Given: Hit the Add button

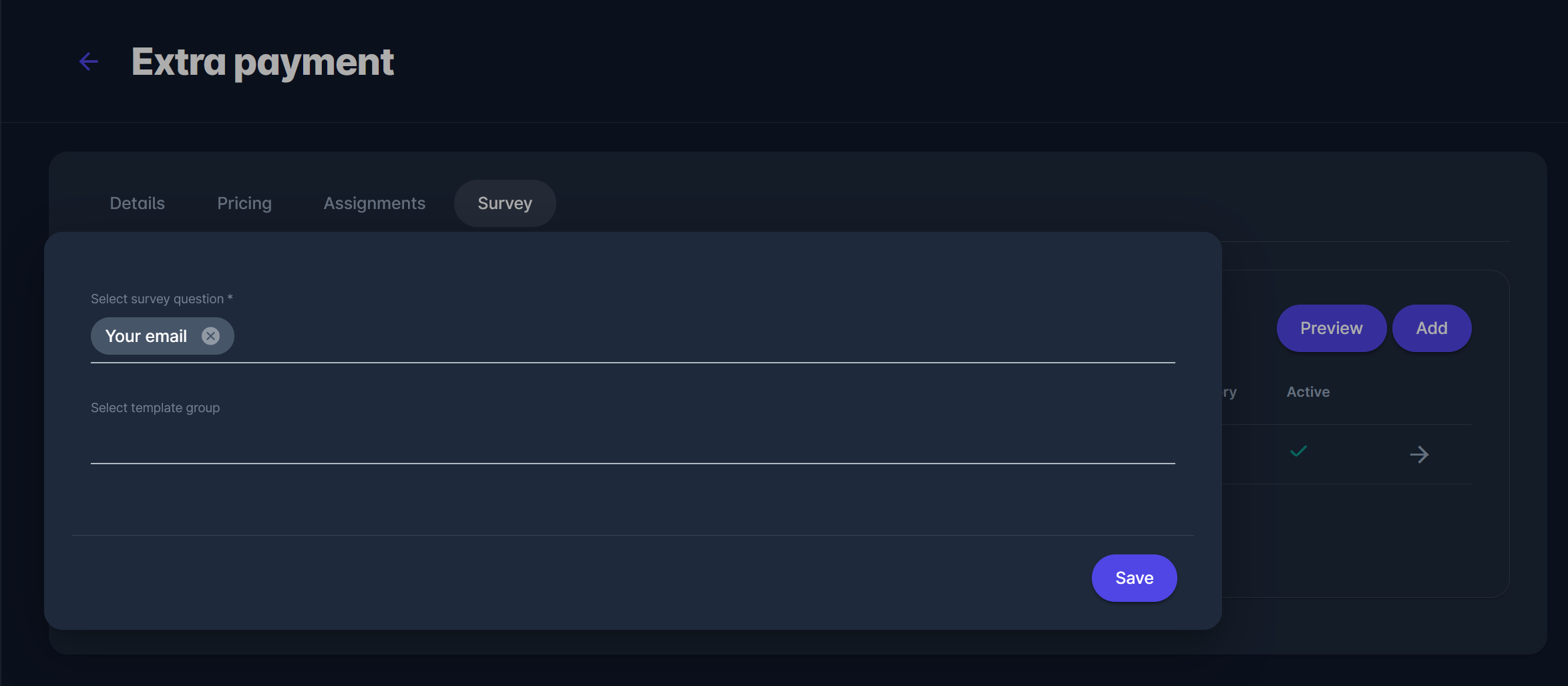Looking at the screenshot, I should pos(1432,328).
